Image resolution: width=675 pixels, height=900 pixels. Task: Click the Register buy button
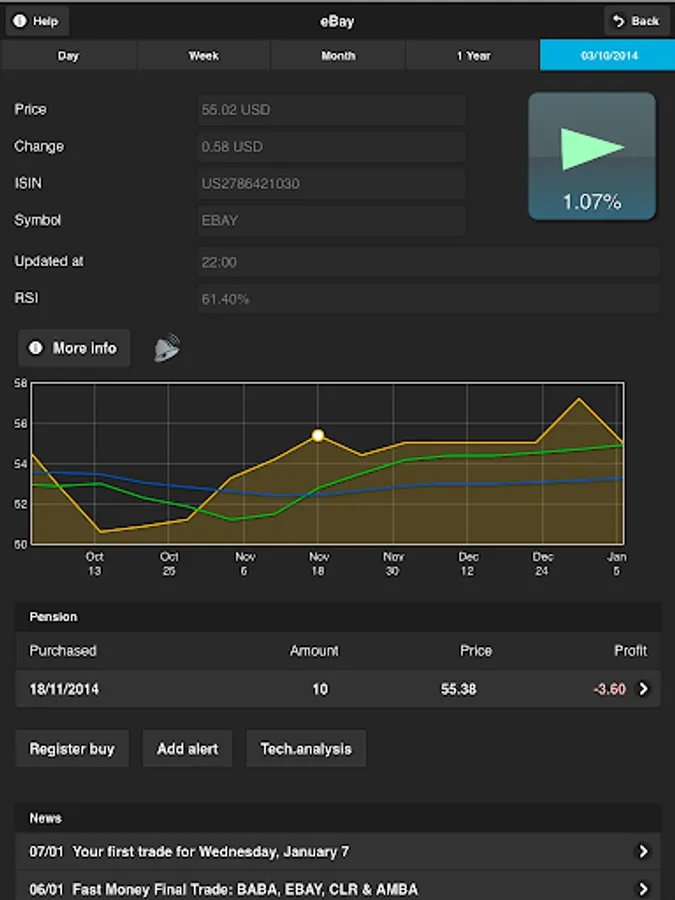[x=72, y=748]
